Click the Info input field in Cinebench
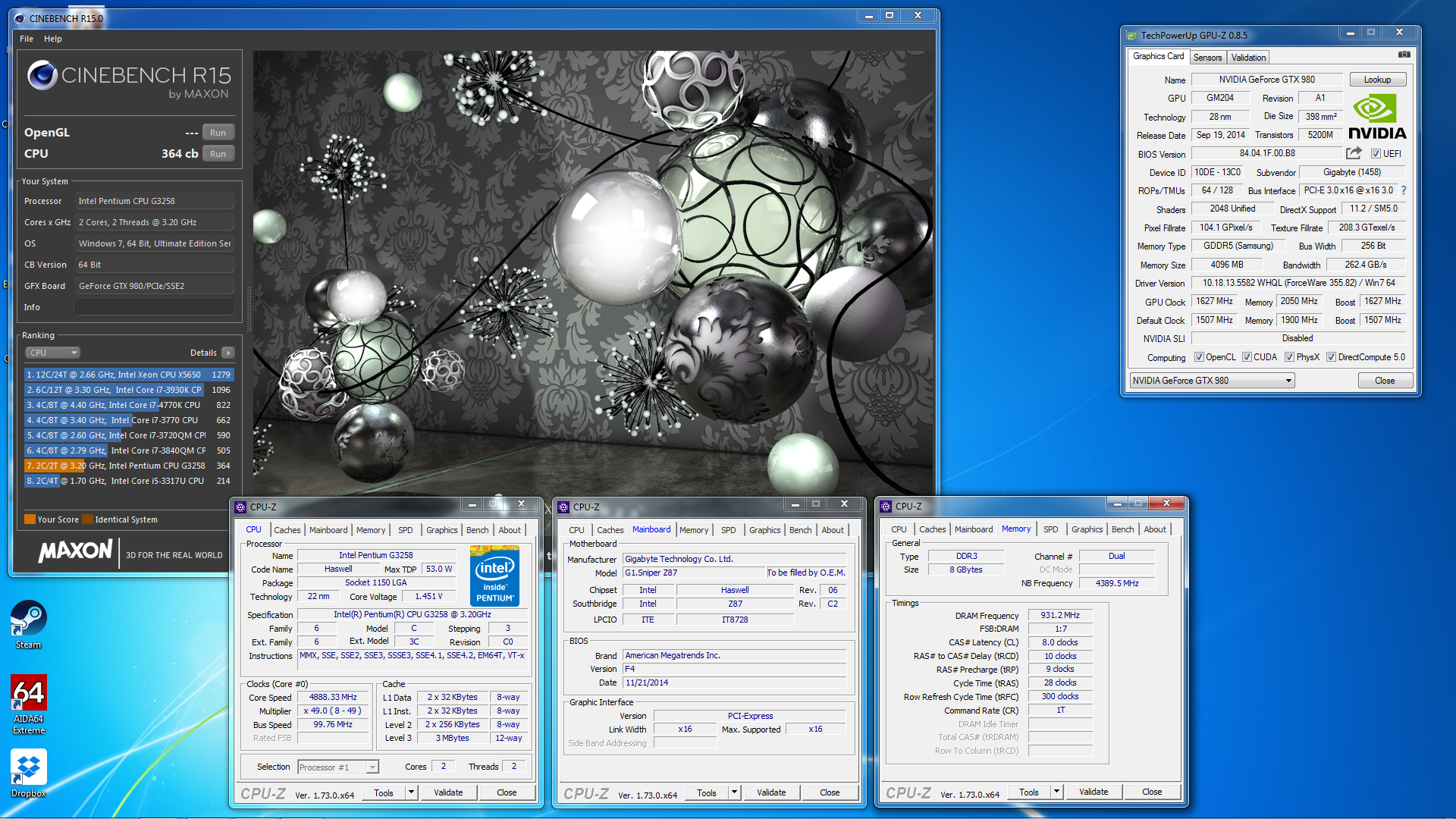The width and height of the screenshot is (1456, 819). [155, 307]
